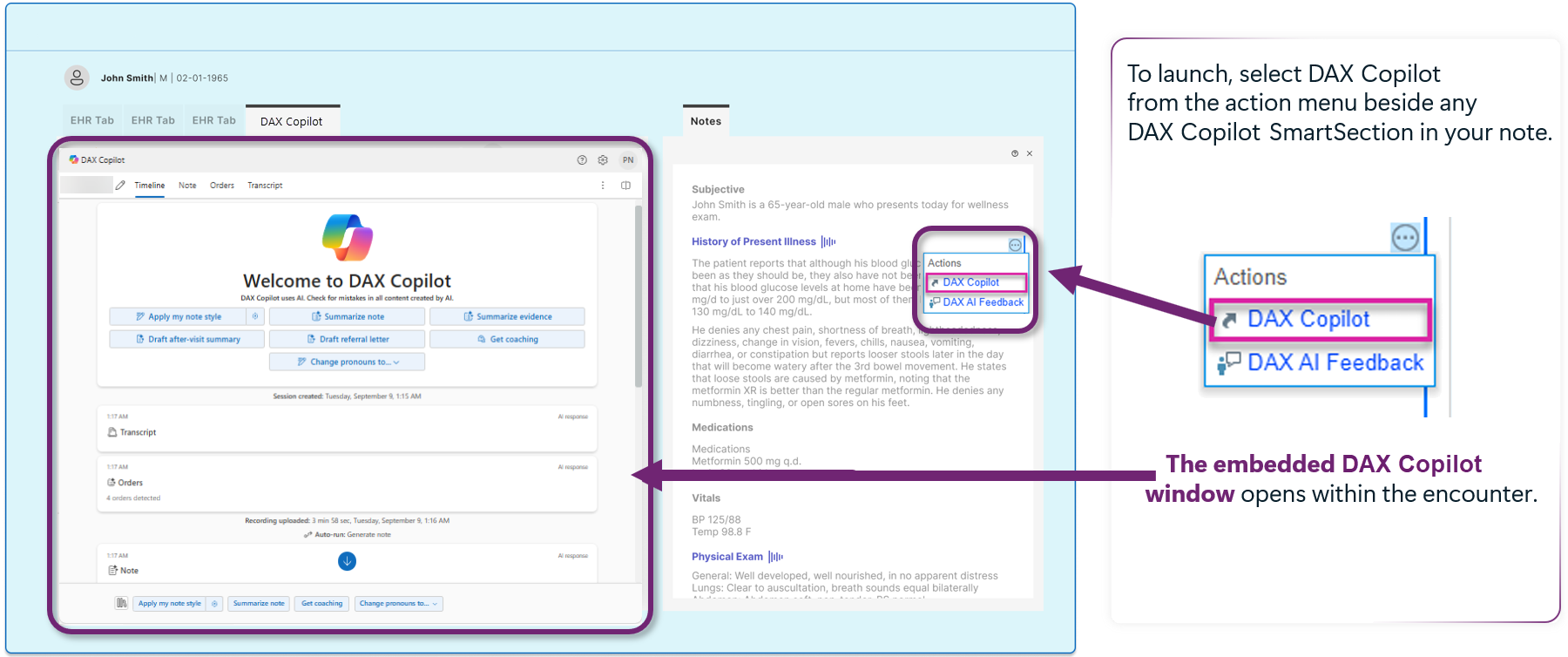Click the DAX Copilot timeline scrollbar
The width and height of the screenshot is (1568, 657).
click(x=639, y=296)
